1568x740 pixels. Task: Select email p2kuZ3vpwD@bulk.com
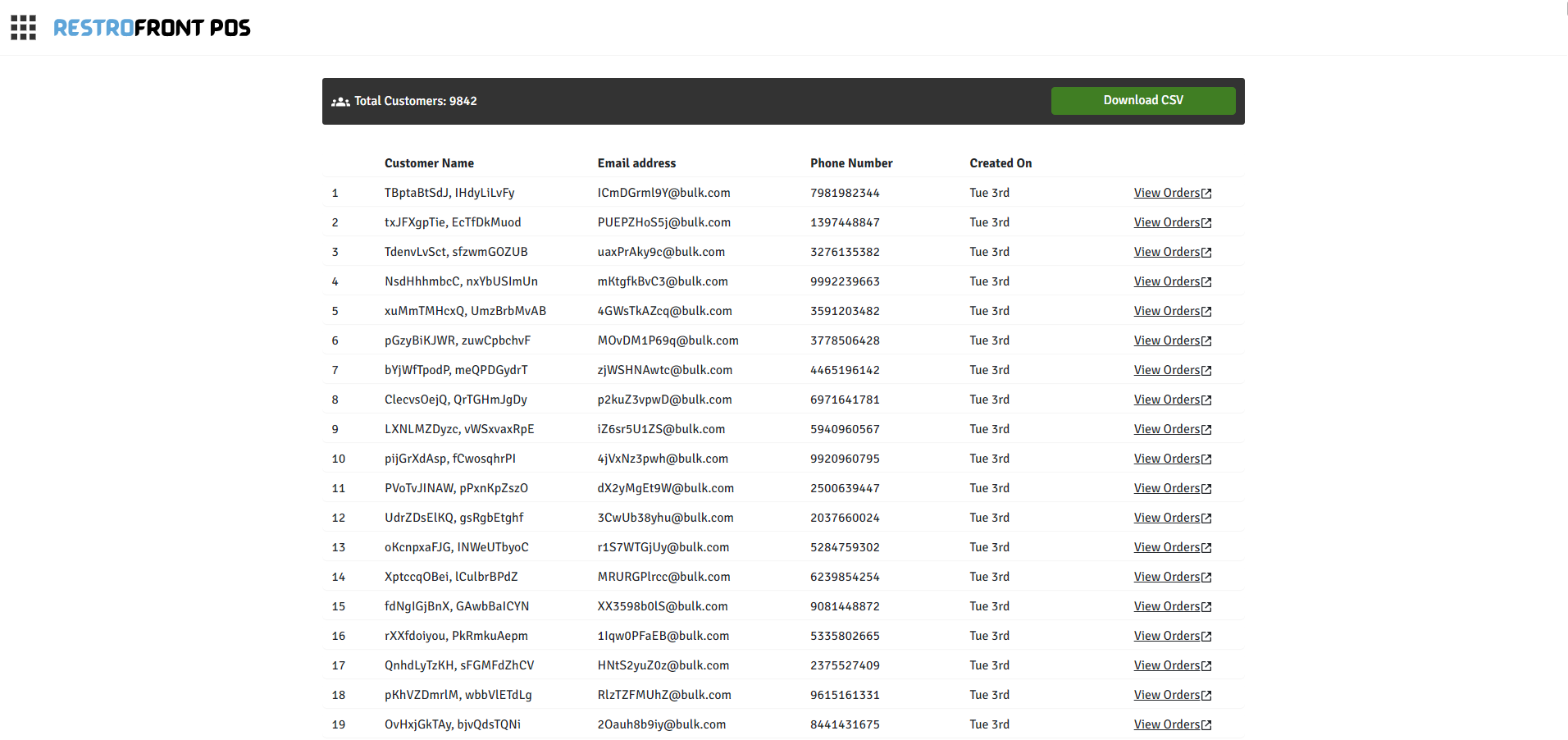[665, 400]
